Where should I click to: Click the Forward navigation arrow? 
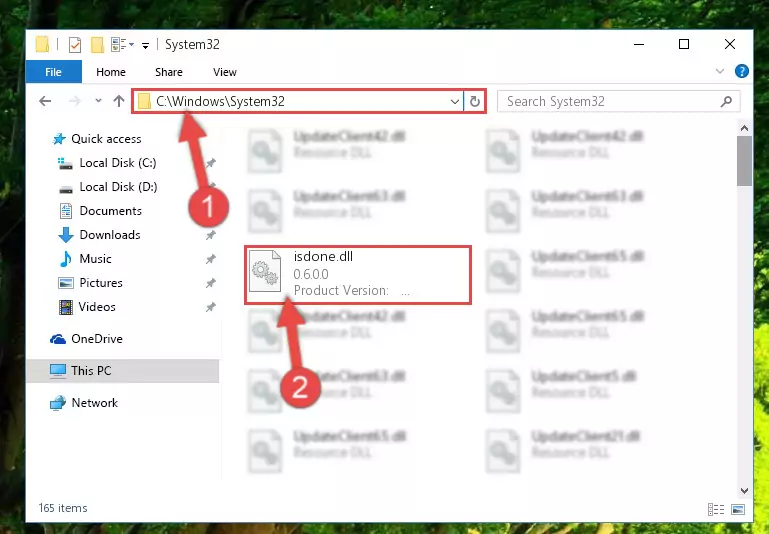[75, 101]
